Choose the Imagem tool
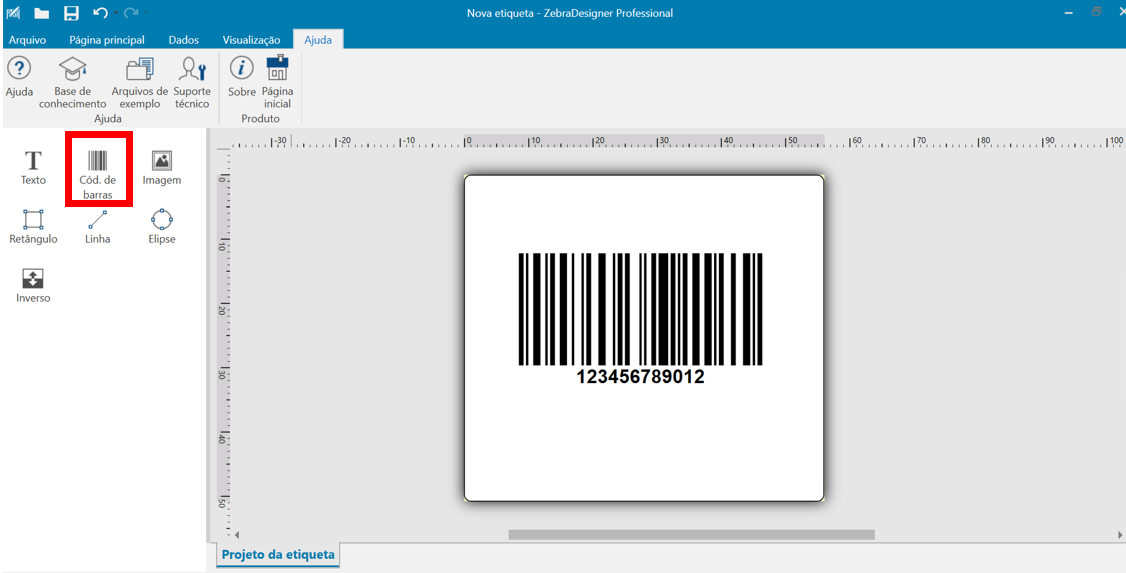This screenshot has width=1126, height=573. [x=161, y=167]
